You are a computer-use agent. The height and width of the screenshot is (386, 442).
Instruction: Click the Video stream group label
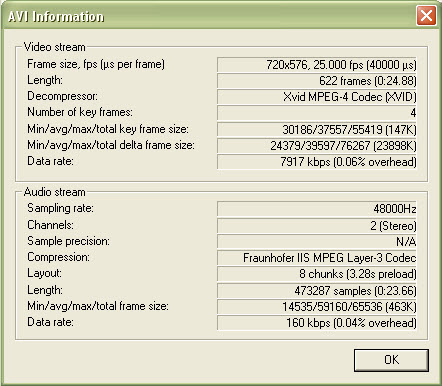(55, 47)
